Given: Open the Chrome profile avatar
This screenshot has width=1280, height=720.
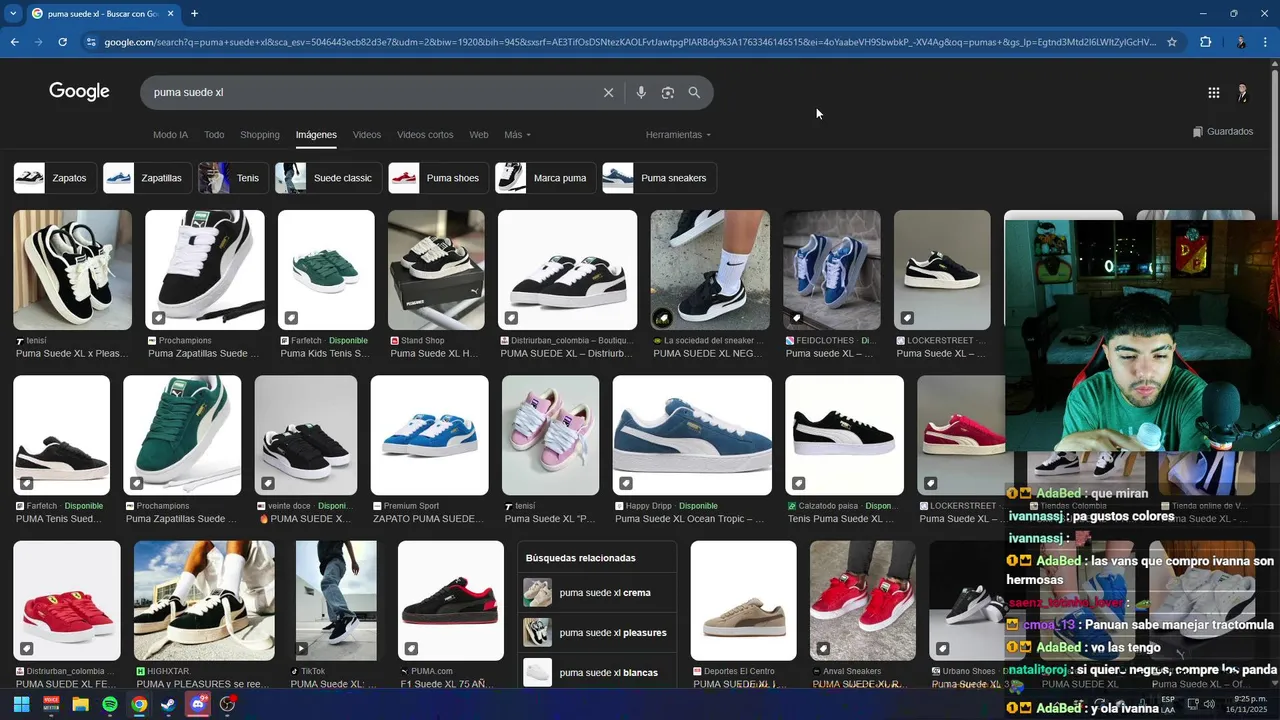Looking at the screenshot, I should tap(1241, 42).
